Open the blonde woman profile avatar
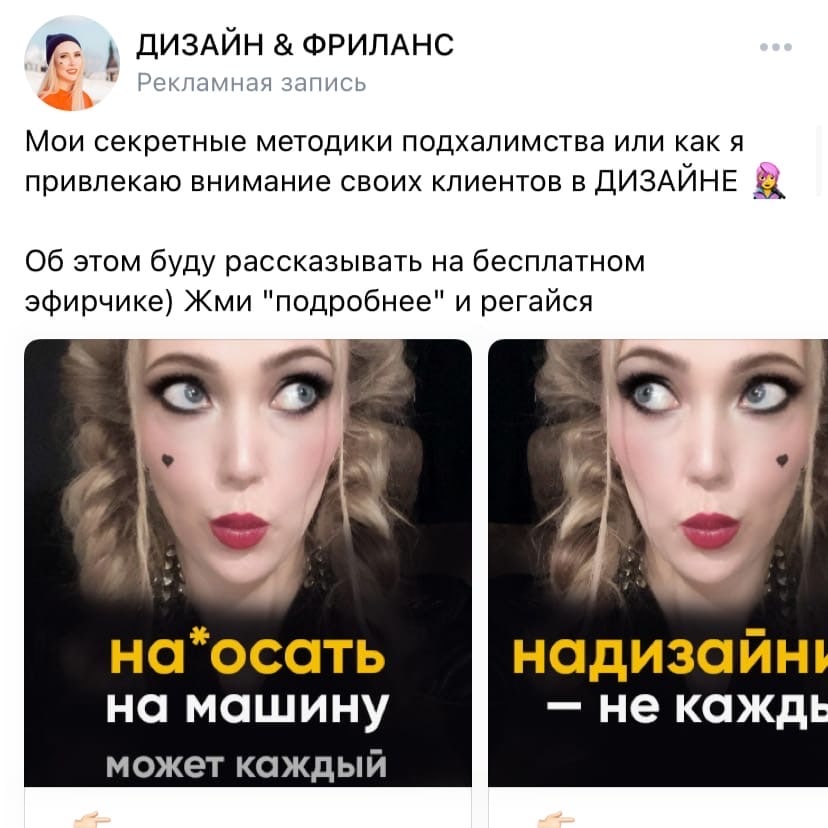The image size is (828, 828). click(x=72, y=63)
